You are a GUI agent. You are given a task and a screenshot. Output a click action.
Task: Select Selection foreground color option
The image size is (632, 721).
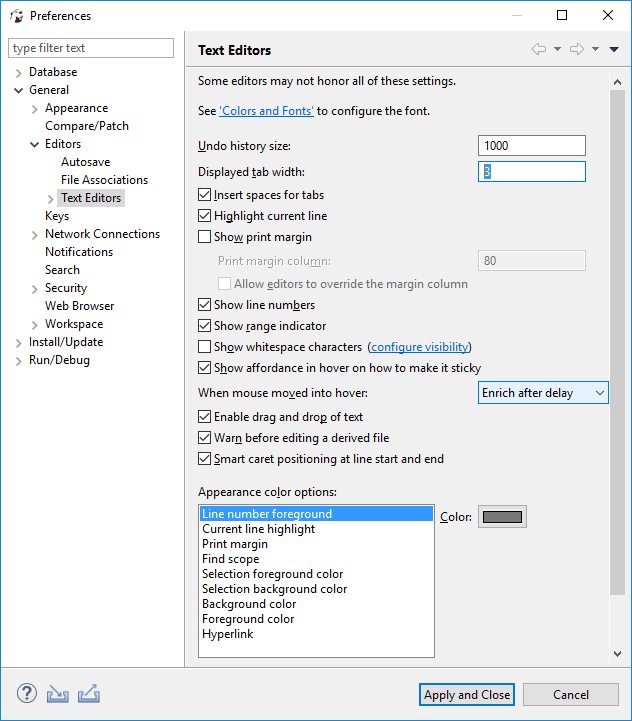coord(316,574)
